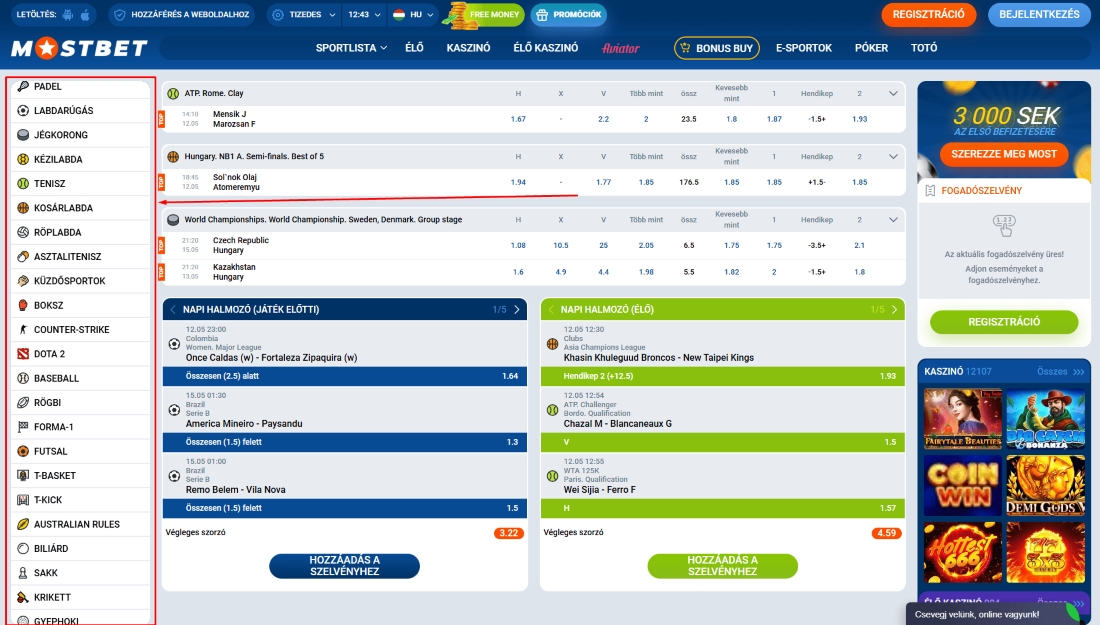View all casino games via Összes link
This screenshot has width=1100, height=625.
(x=1060, y=372)
